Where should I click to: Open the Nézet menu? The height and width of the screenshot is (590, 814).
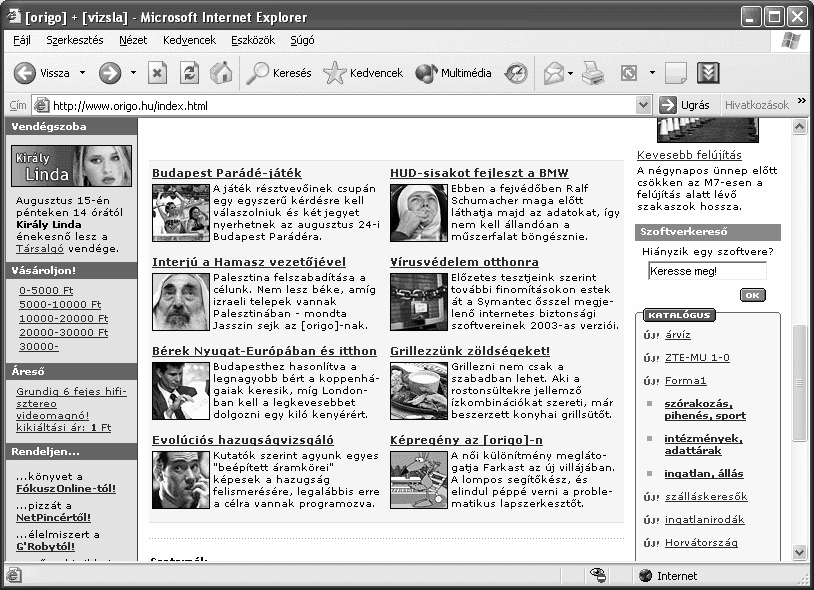(x=133, y=40)
